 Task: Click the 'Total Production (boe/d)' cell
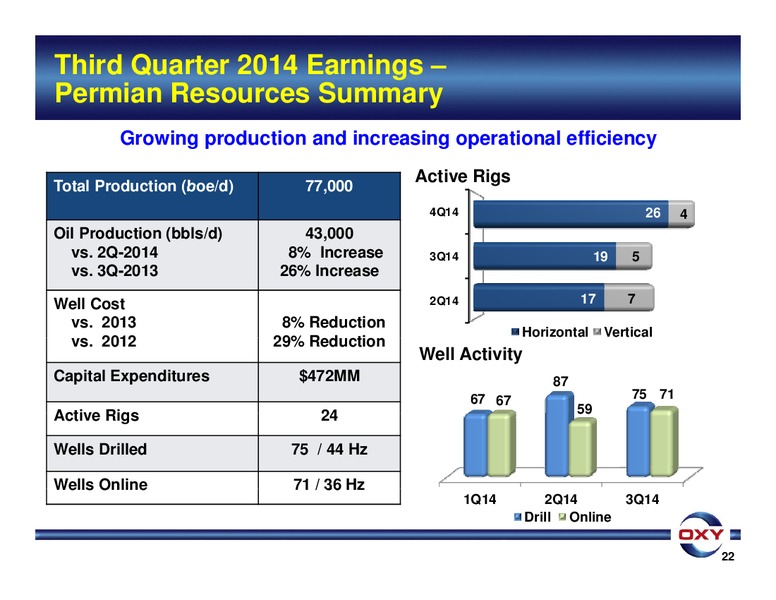[152, 196]
